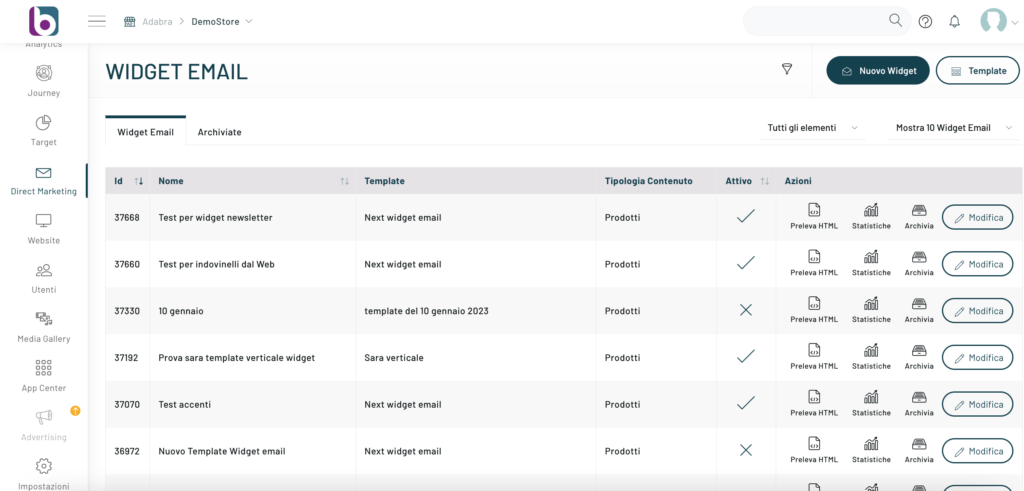Image resolution: width=1024 pixels, height=491 pixels.
Task: Open the Journey section icon
Action: (x=43, y=73)
